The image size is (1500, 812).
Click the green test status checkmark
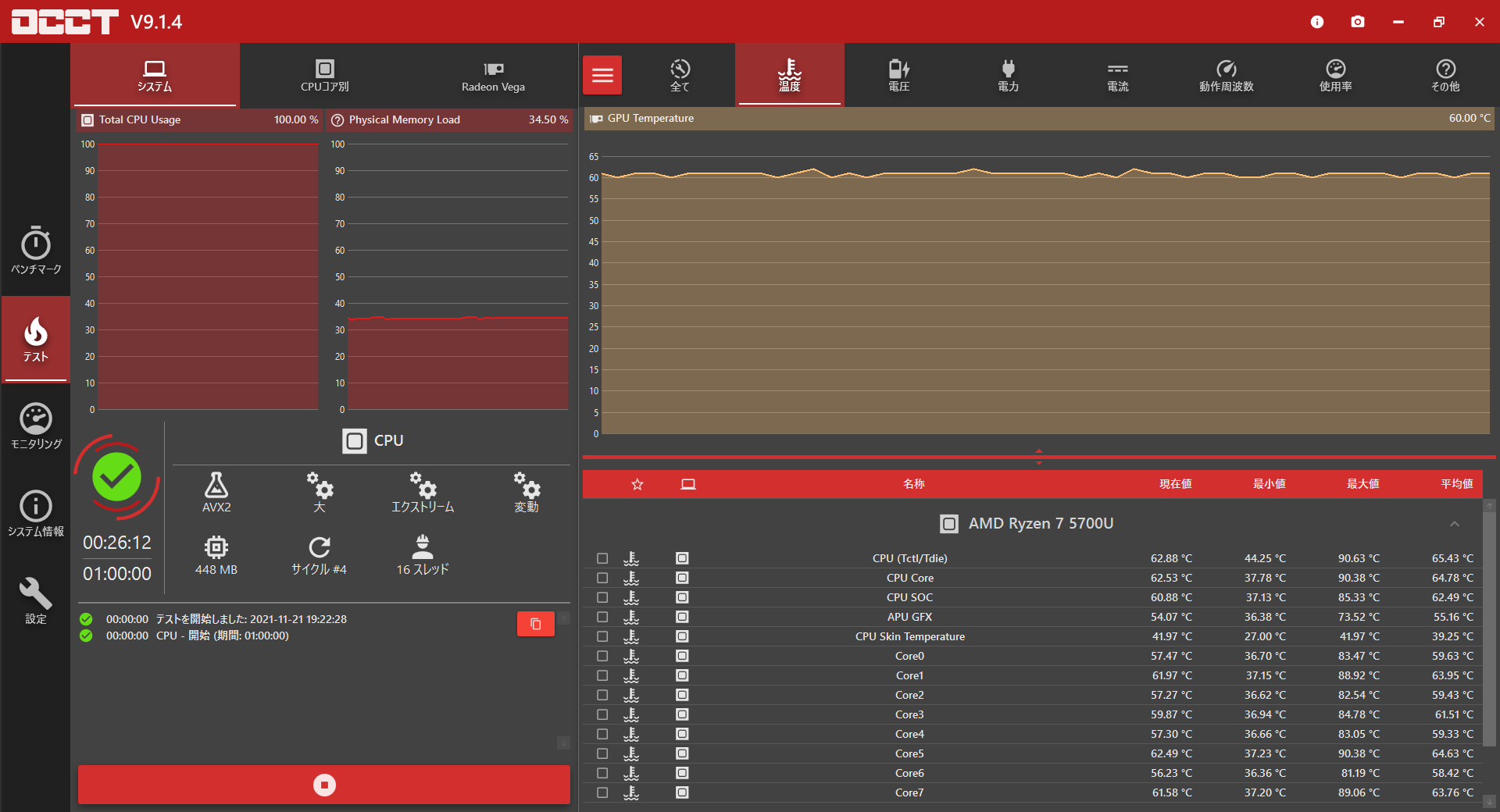pyautogui.click(x=117, y=477)
